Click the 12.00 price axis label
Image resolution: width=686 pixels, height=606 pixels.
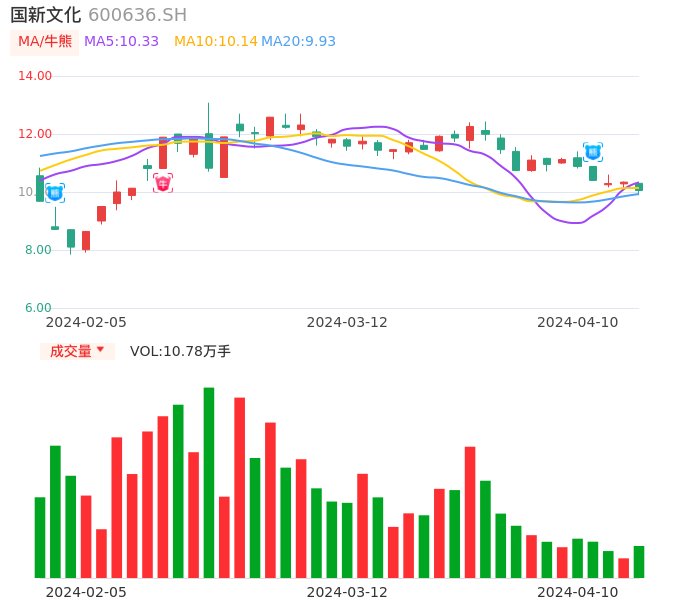point(35,134)
